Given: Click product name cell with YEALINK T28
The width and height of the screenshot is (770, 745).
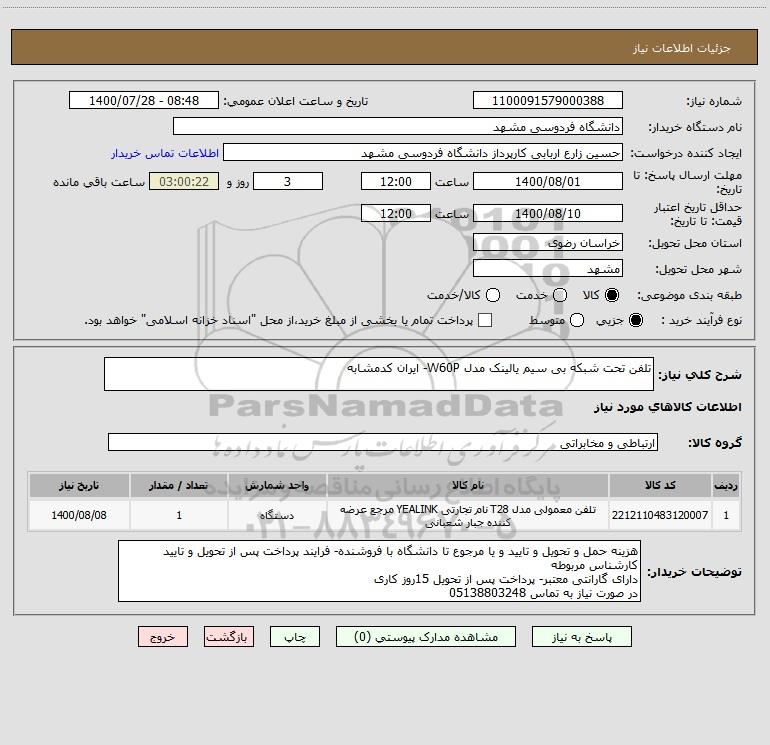Looking at the screenshot, I should pos(468,515).
